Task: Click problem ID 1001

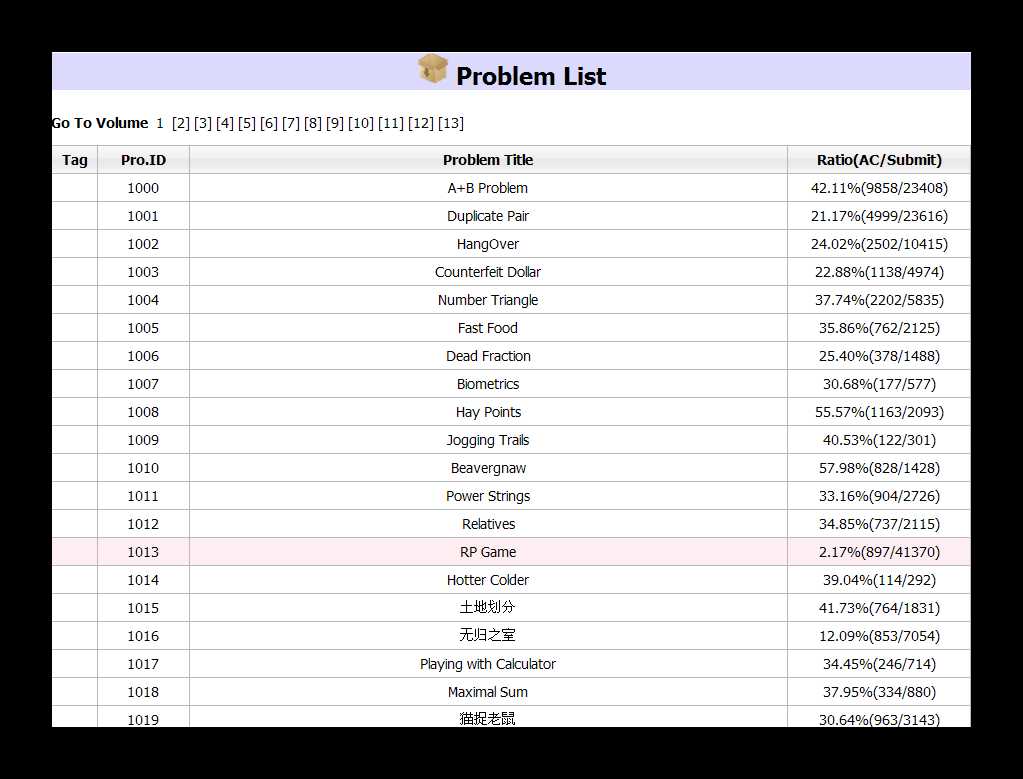Action: [x=143, y=216]
